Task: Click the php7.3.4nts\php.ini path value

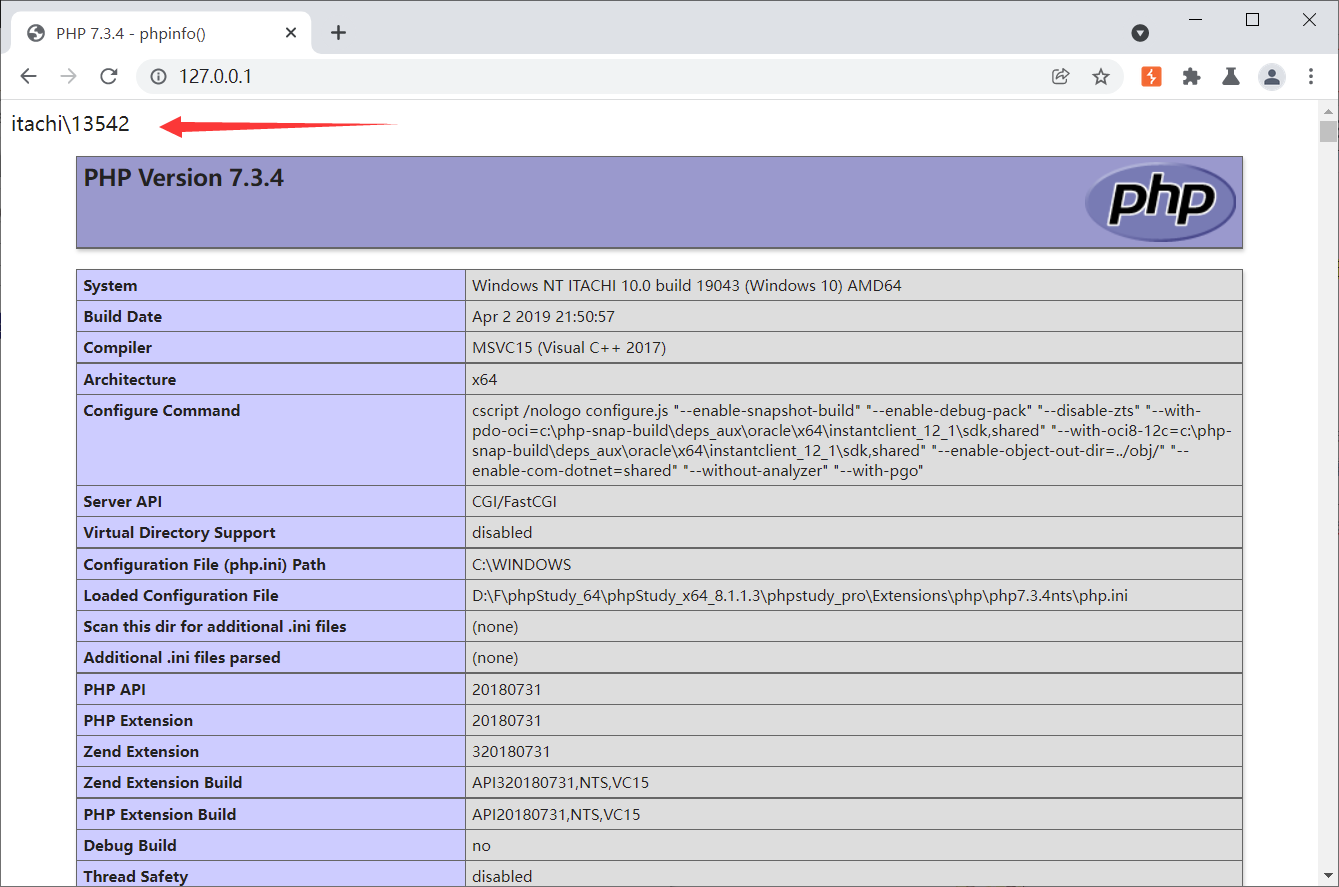Action: pyautogui.click(x=800, y=596)
